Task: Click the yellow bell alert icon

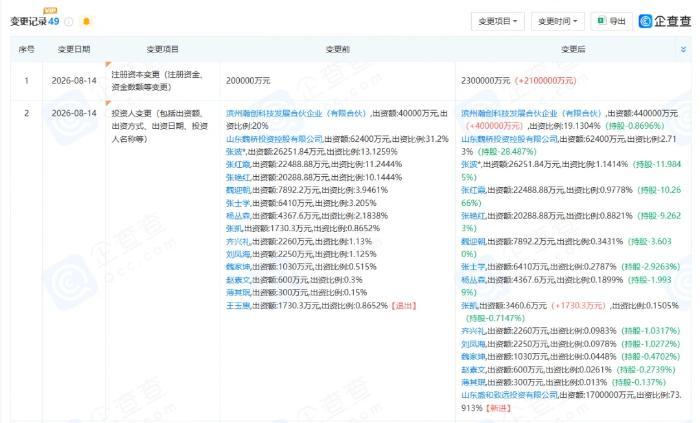Action: 87,21
